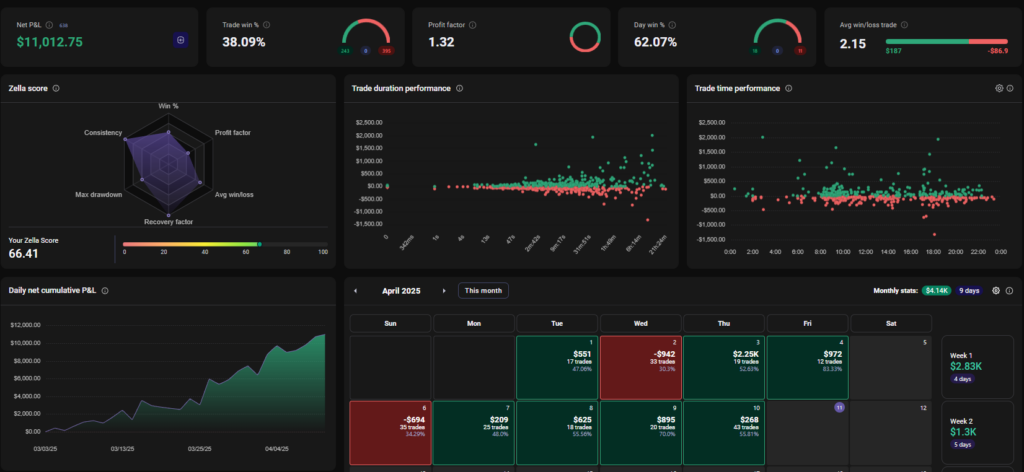This screenshot has height=472, width=1024.
Task: Open calendar settings gear next to Monthly stats
Action: [x=996, y=291]
